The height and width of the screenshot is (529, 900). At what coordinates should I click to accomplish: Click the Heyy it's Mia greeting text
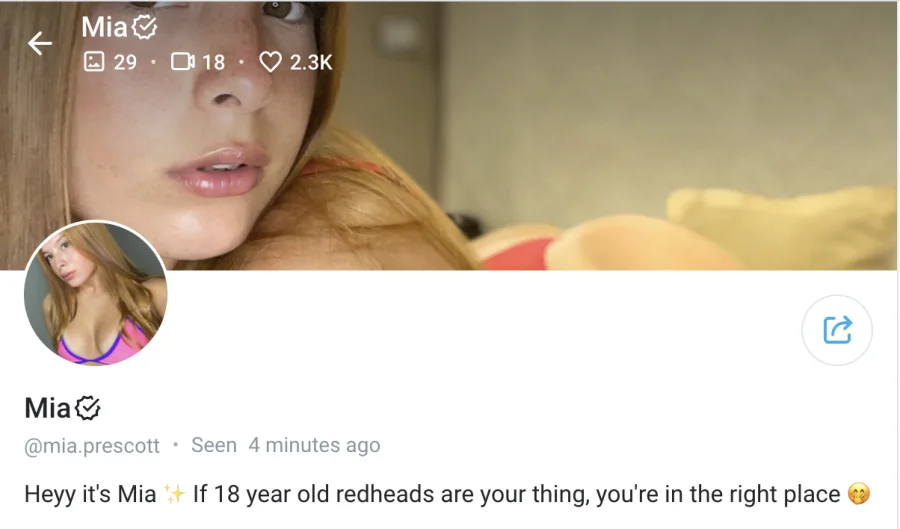90,494
